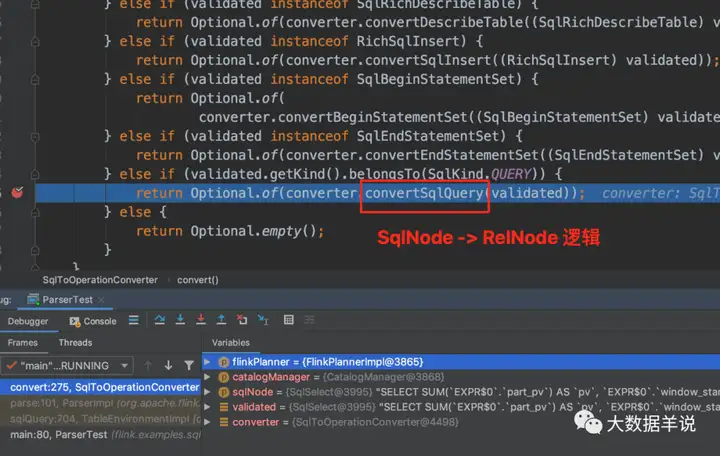Expand the catalogManager variable
Screen dimensions: 720x456
(x=207, y=377)
